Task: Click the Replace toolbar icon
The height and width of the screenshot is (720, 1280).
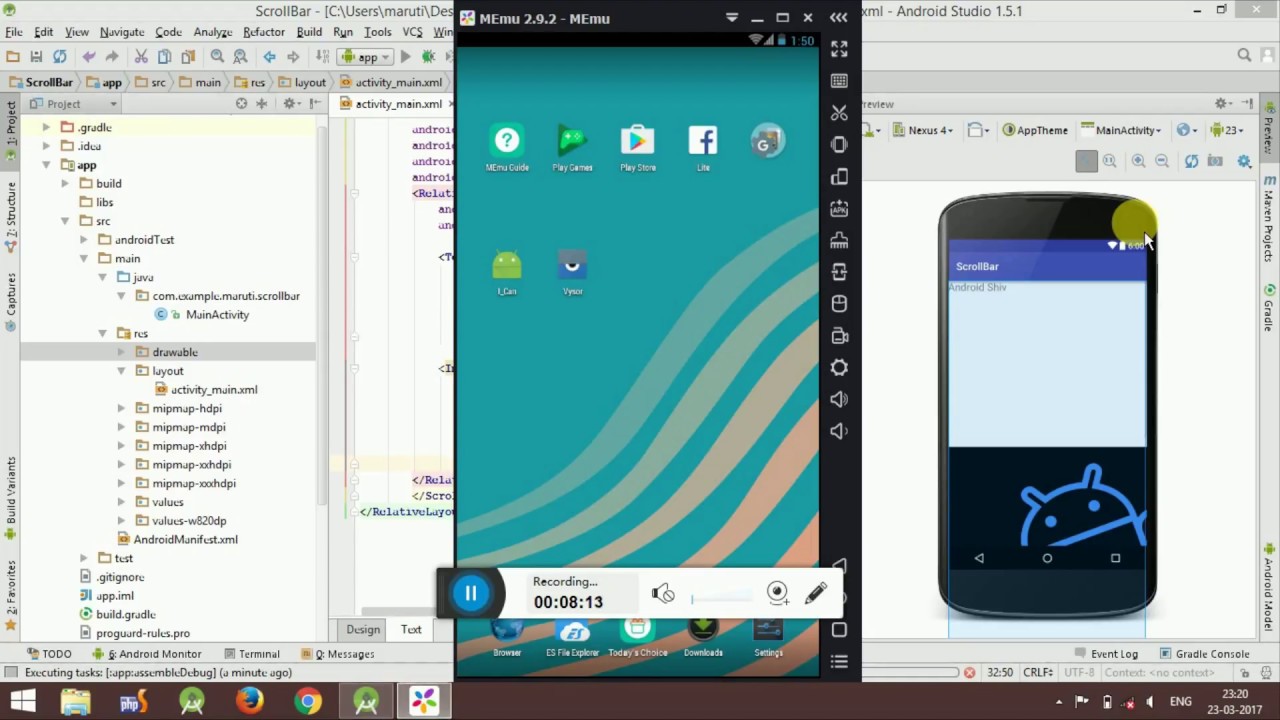Action: [x=240, y=57]
